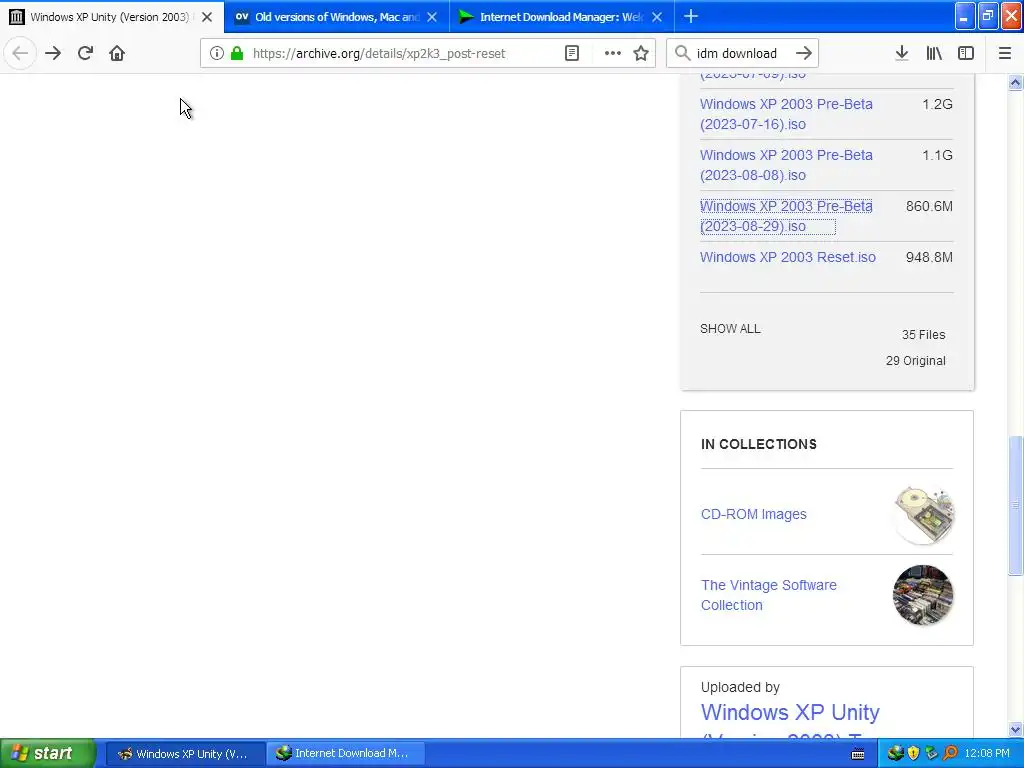The image size is (1024, 768).
Task: Click the page scrollbar up arrow
Action: [x=1015, y=82]
